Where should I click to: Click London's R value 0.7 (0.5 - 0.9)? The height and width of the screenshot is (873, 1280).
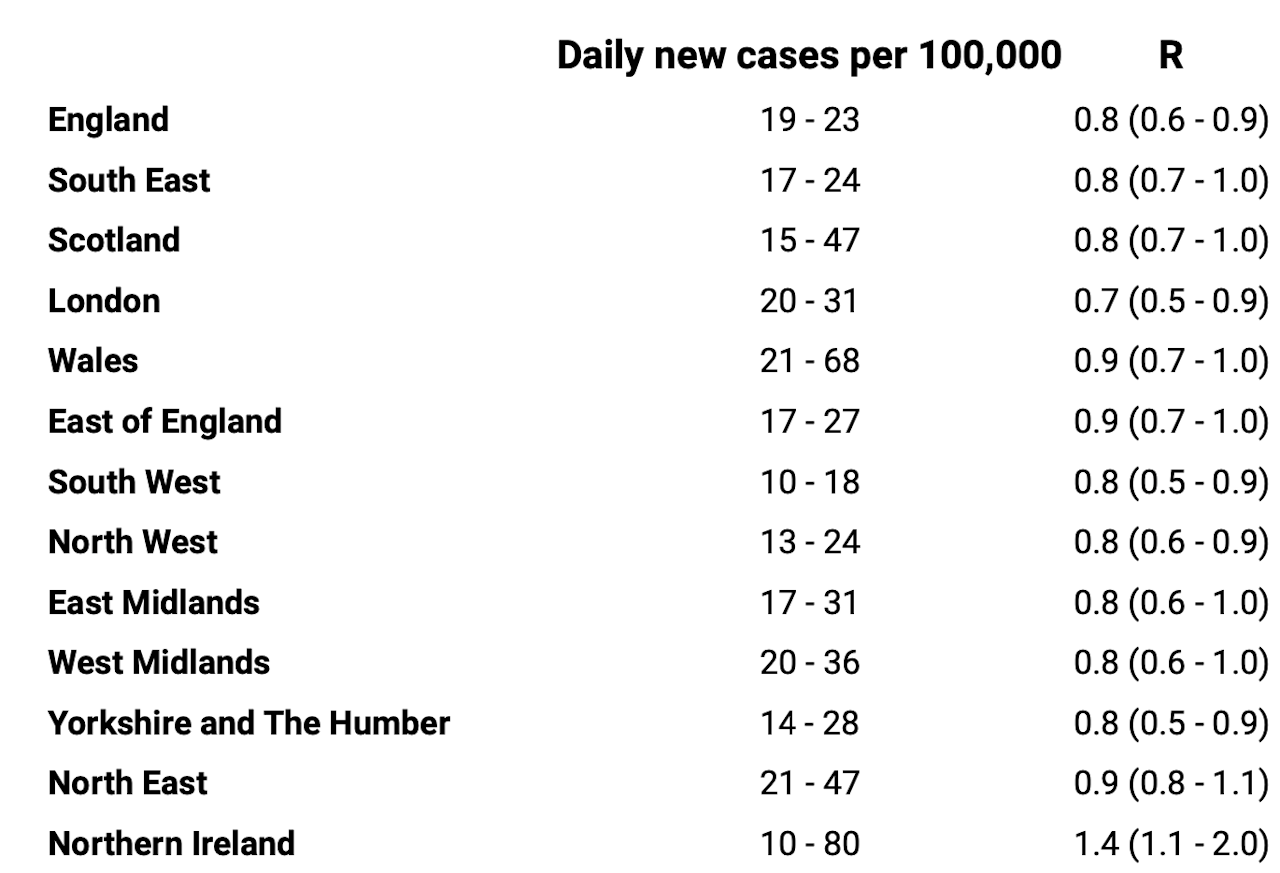click(x=1171, y=301)
